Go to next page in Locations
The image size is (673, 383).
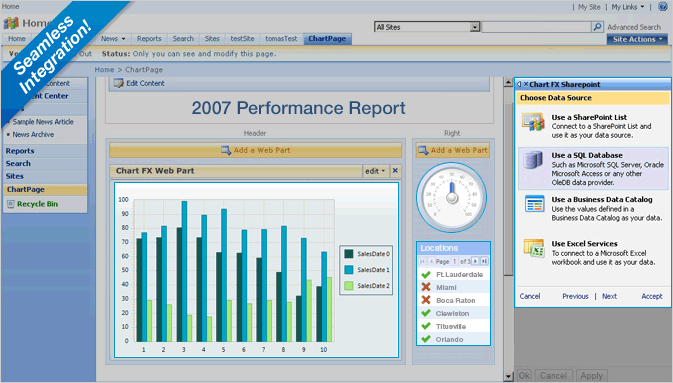476,261
